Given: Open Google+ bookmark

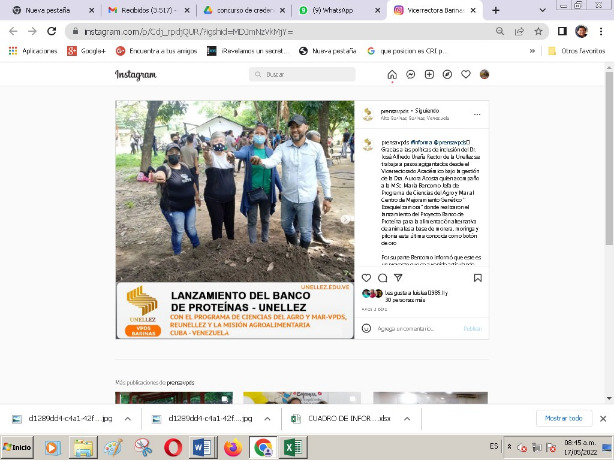Looking at the screenshot, I should coord(87,51).
